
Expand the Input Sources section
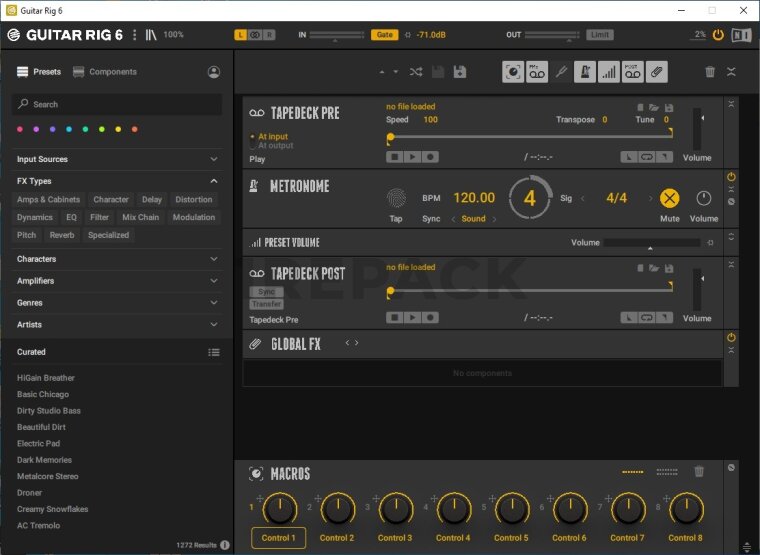point(117,159)
